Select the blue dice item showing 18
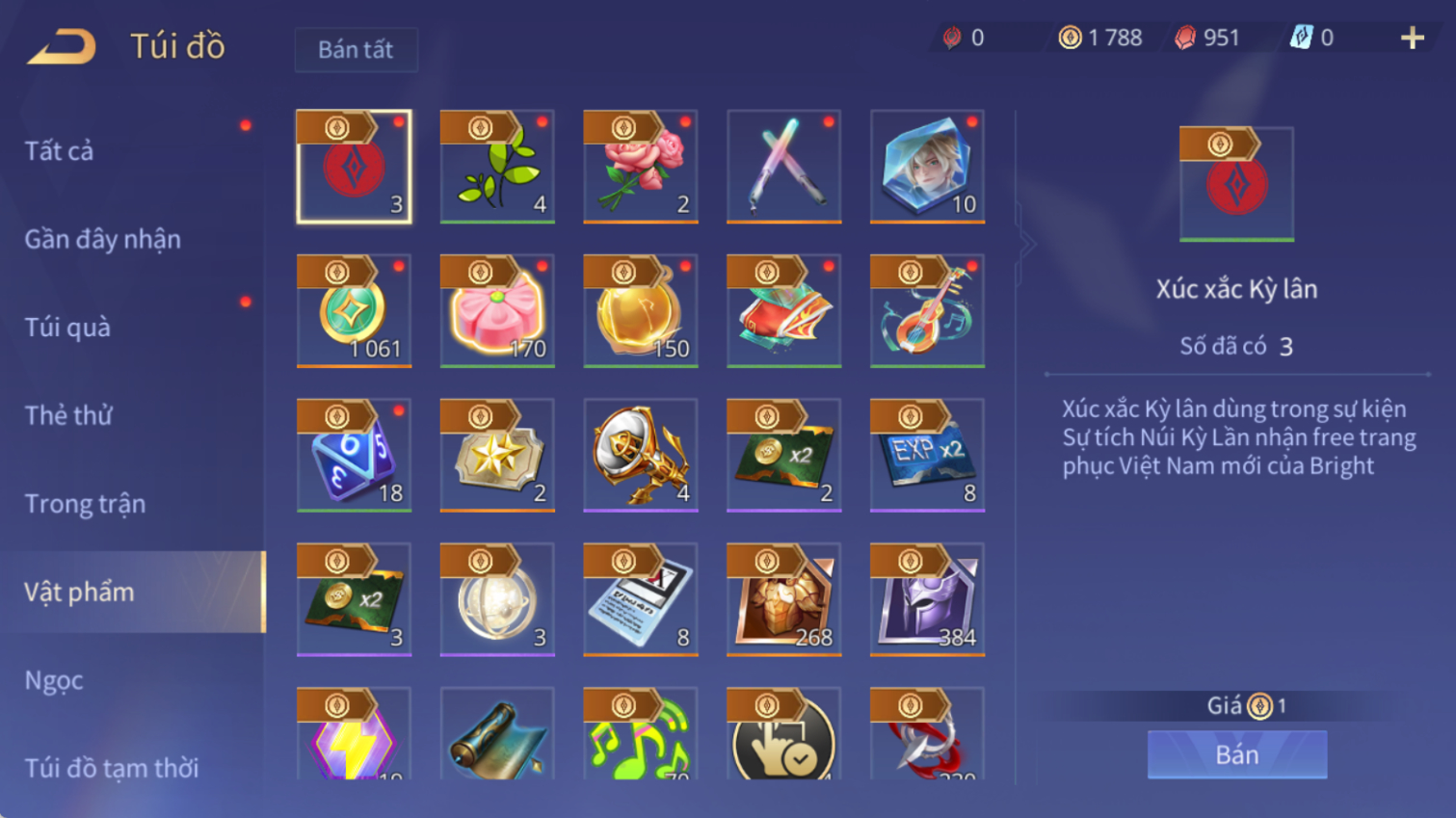The height and width of the screenshot is (818, 1456). (x=355, y=456)
